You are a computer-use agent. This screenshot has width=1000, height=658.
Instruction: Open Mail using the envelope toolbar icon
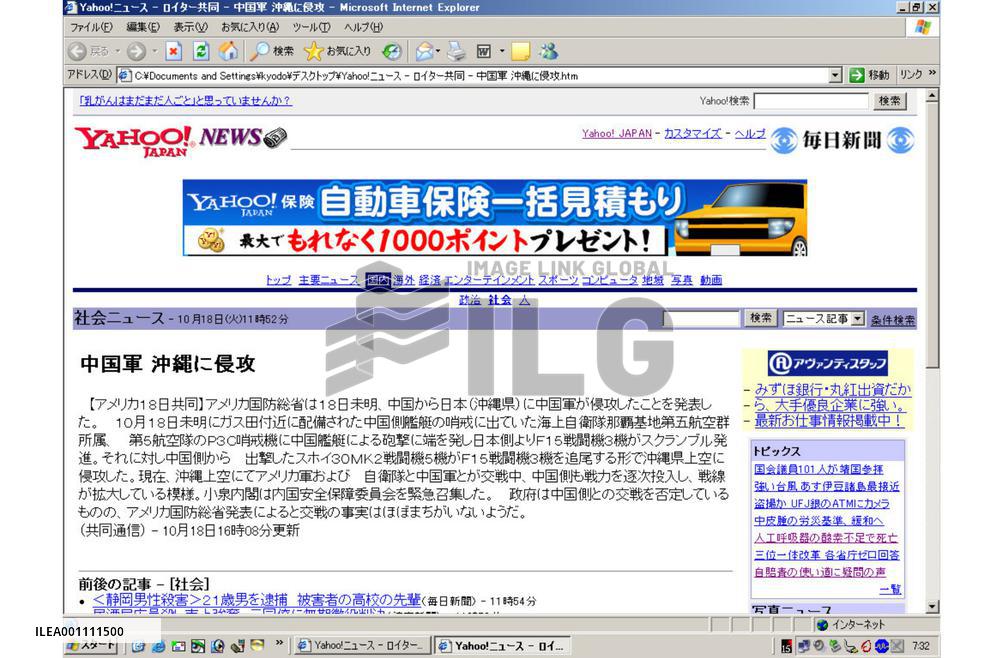click(426, 51)
